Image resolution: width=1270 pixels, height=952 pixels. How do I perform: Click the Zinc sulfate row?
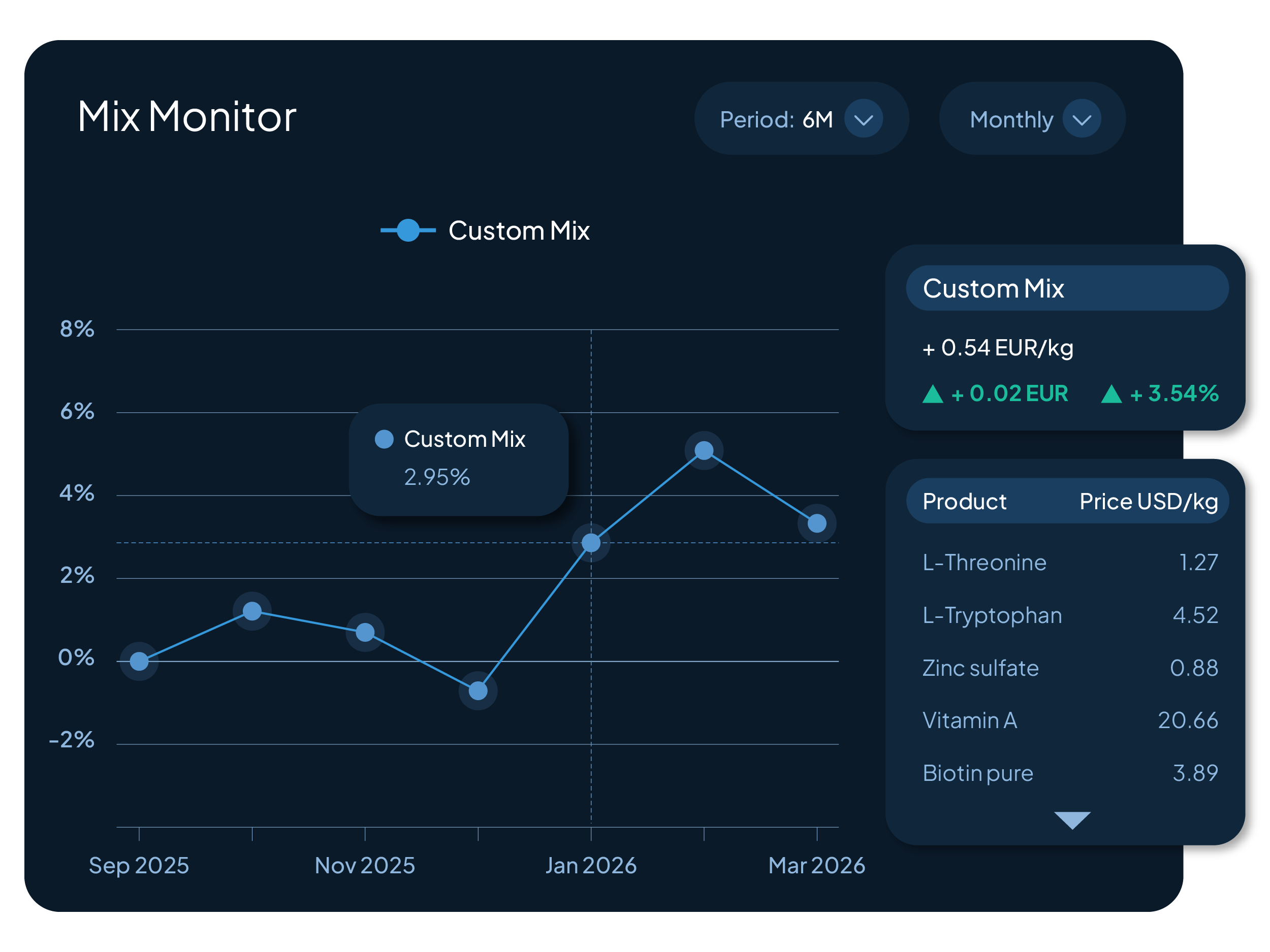coord(980,668)
